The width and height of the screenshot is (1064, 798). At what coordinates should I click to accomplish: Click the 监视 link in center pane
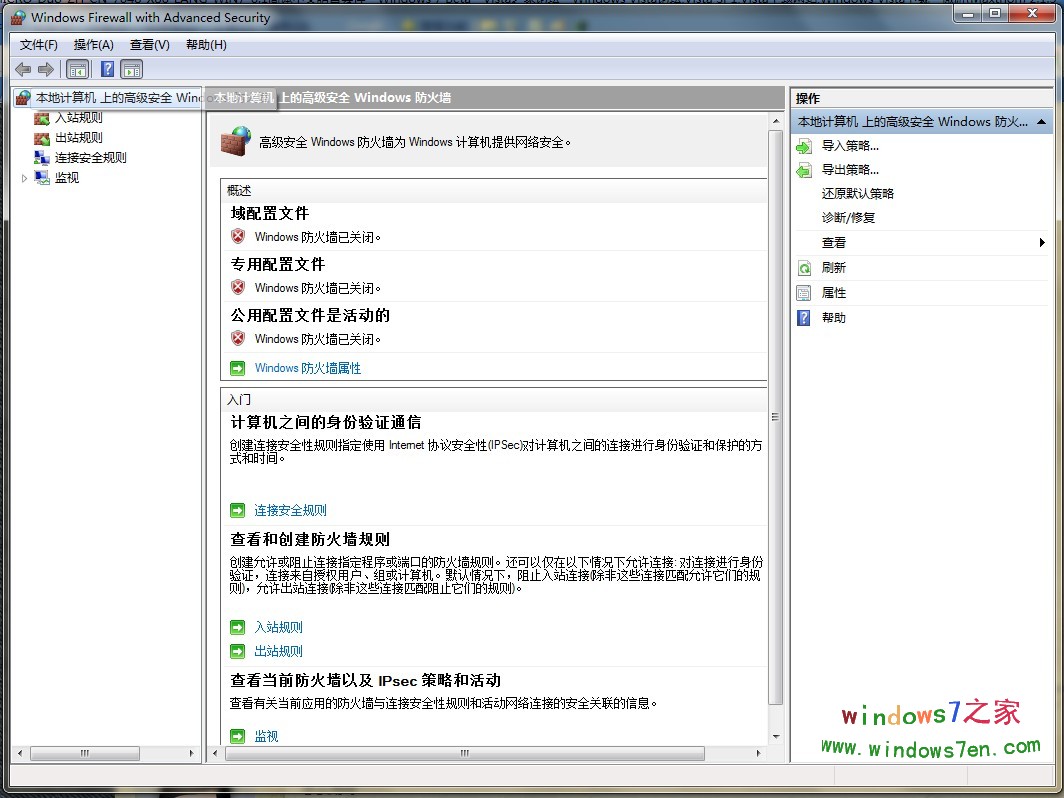coord(266,736)
